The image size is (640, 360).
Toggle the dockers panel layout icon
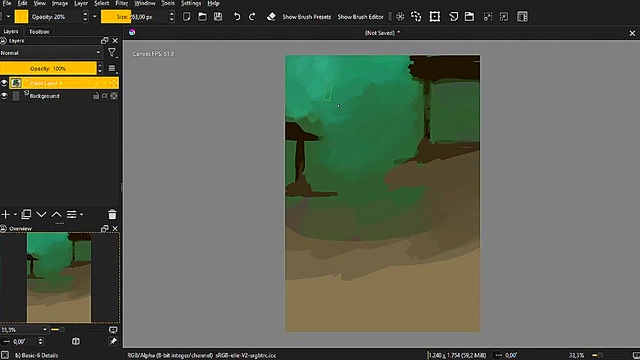[522, 16]
